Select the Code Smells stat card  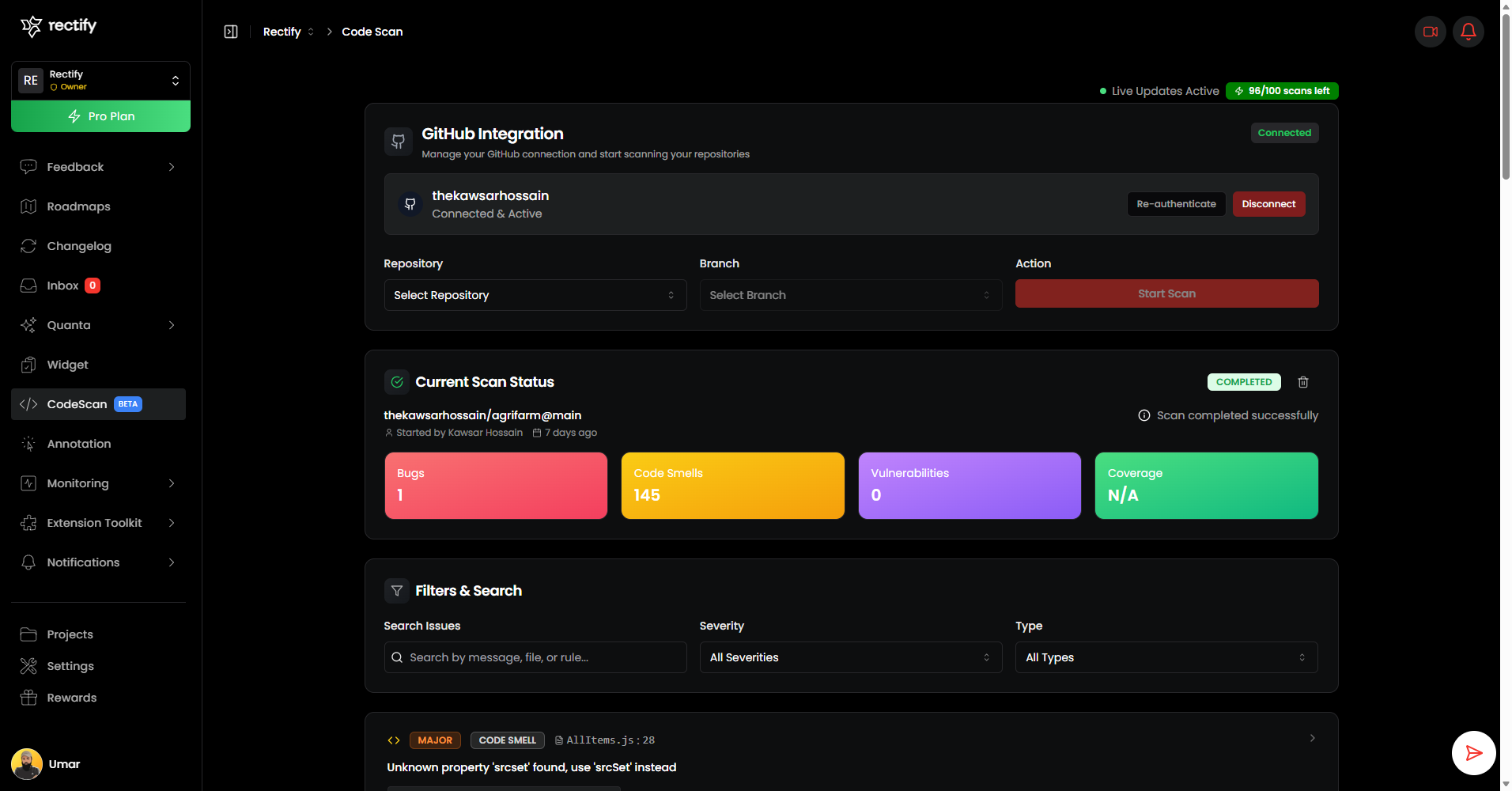[733, 486]
